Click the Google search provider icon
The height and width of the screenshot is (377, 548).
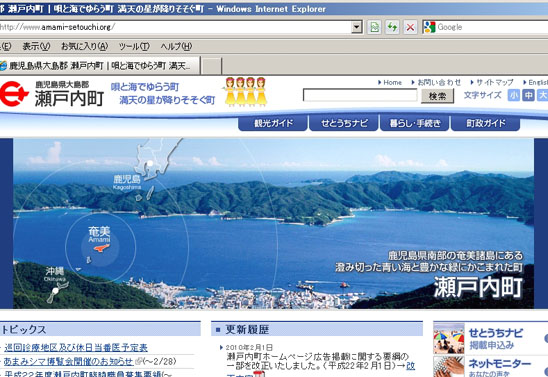(430, 27)
